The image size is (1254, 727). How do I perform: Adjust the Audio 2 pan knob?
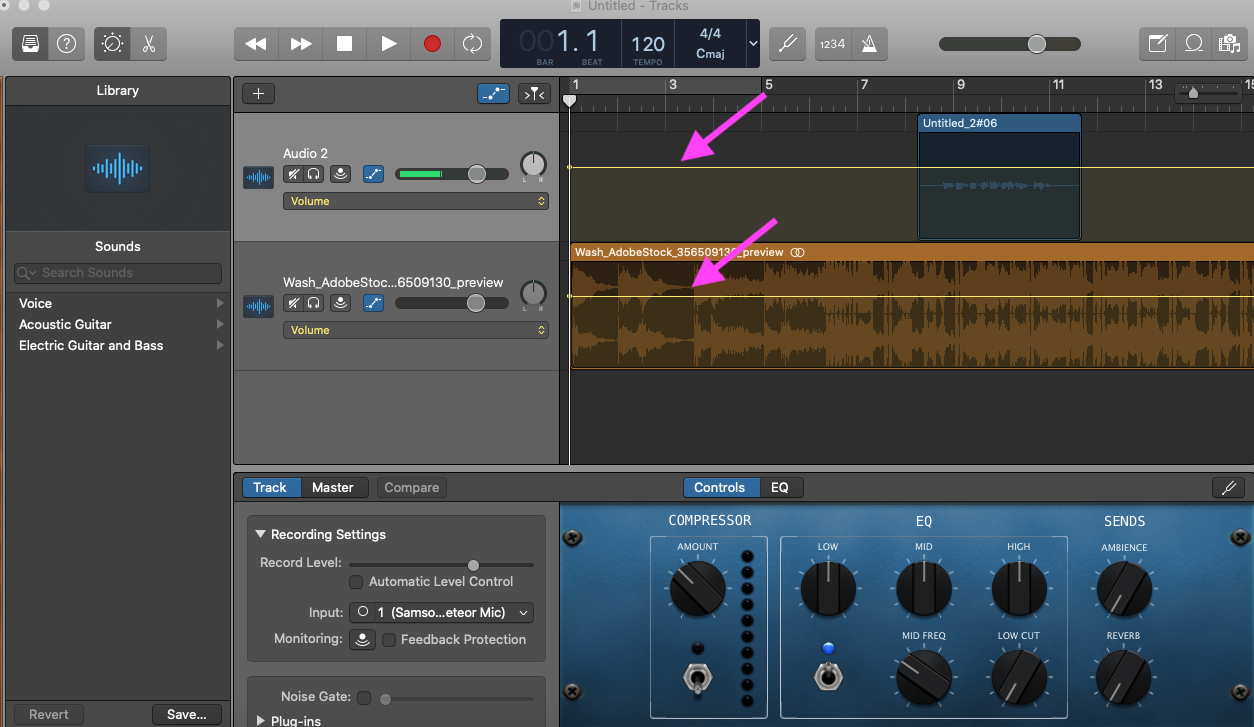point(534,165)
